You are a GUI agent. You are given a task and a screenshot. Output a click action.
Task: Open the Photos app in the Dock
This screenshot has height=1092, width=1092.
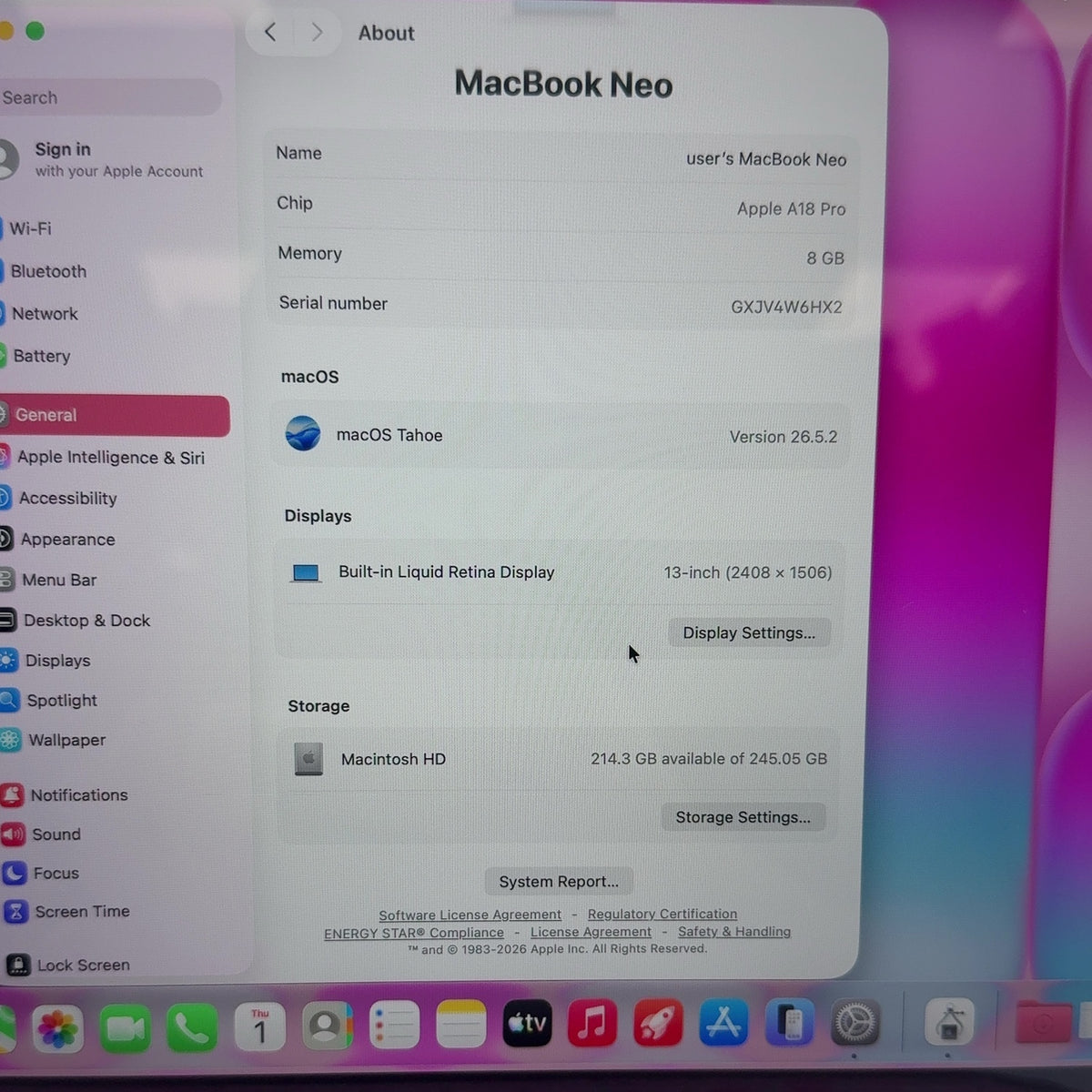coord(57,1028)
